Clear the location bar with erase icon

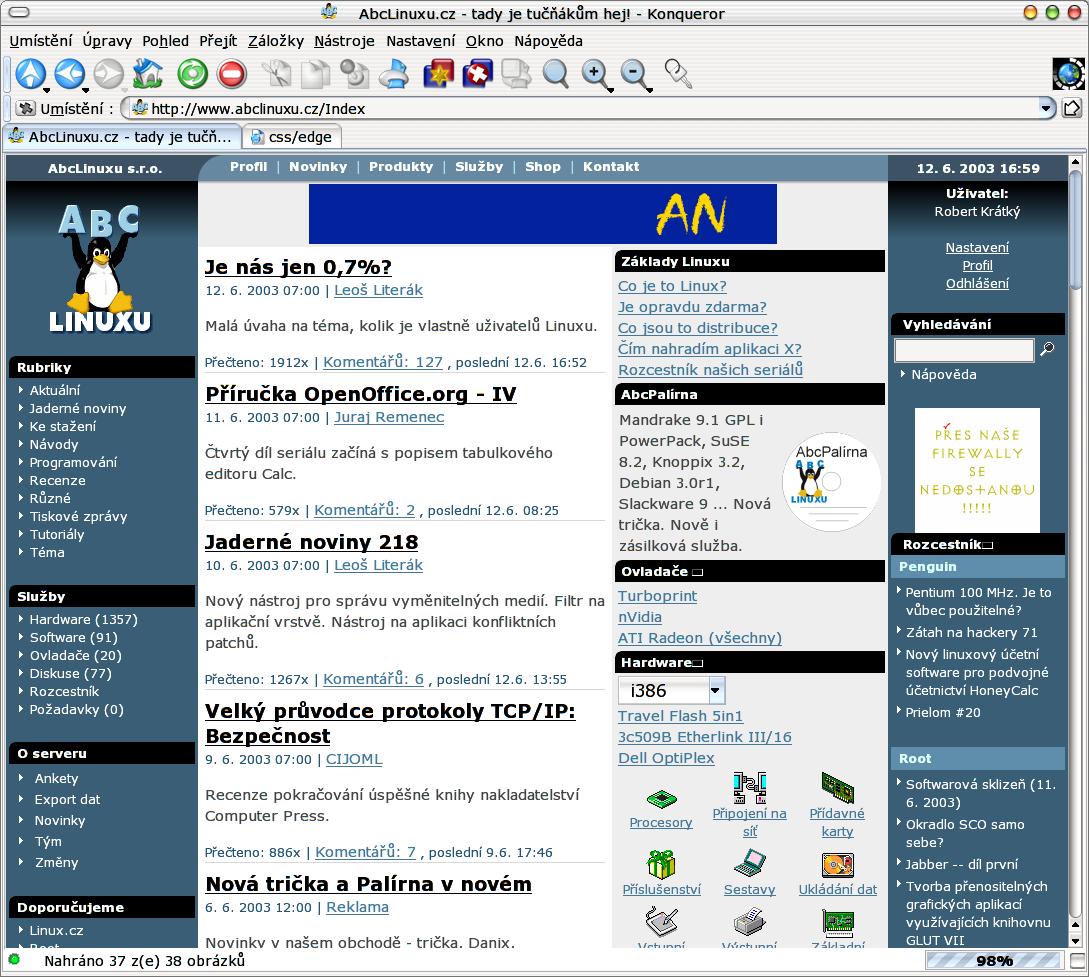coord(26,108)
